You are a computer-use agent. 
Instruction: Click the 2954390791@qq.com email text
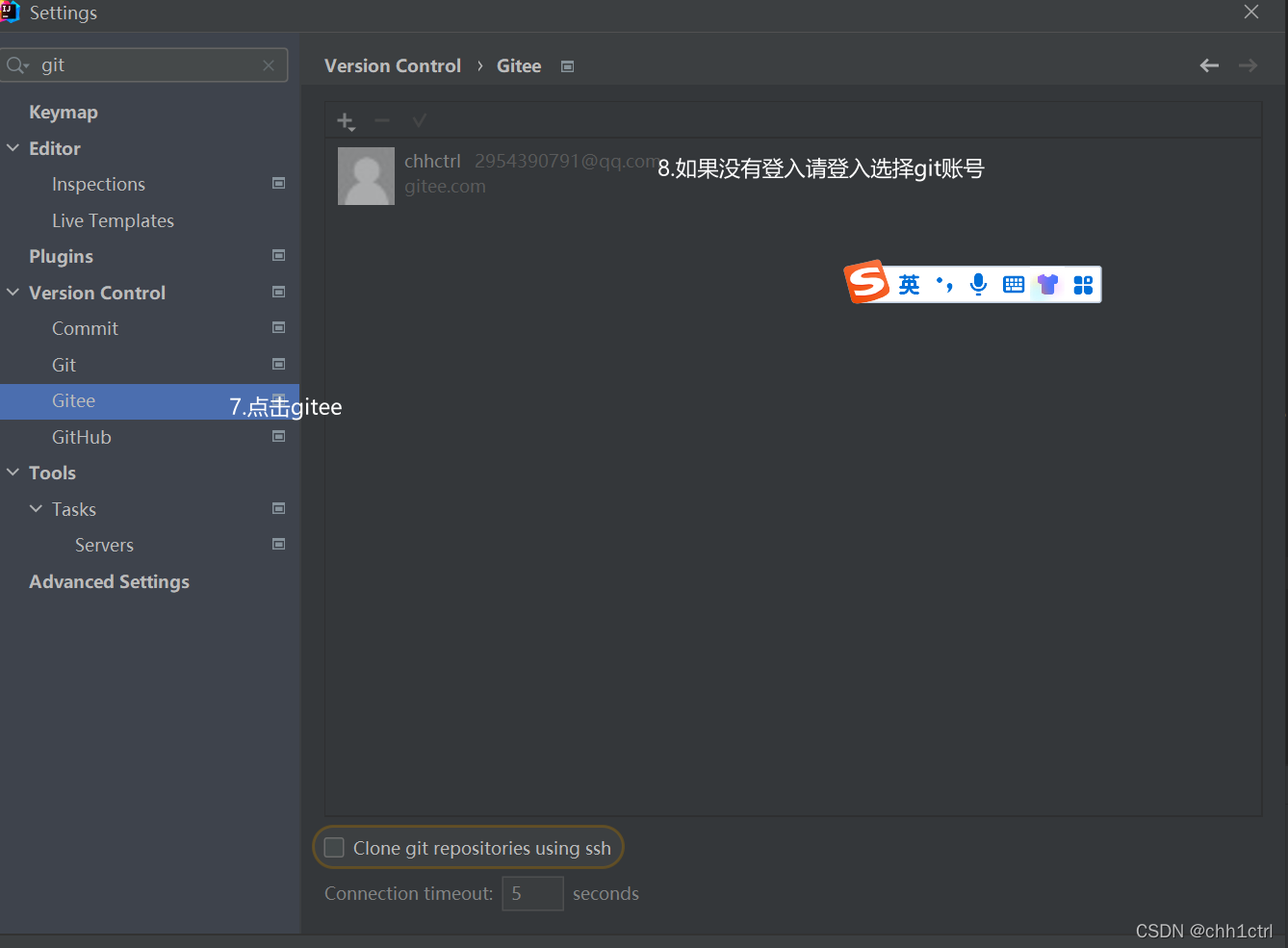[566, 161]
